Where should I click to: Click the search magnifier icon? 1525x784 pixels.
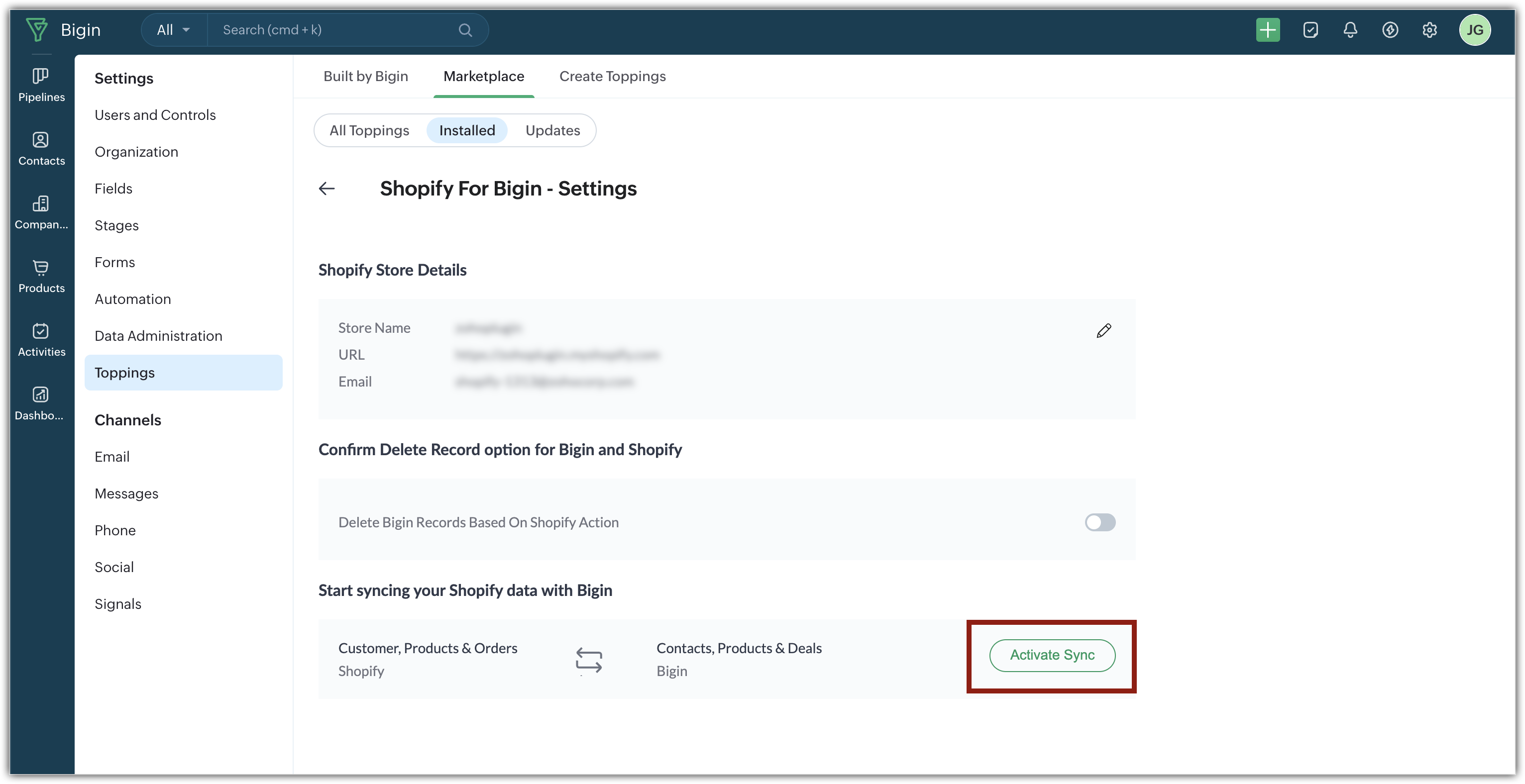click(465, 30)
